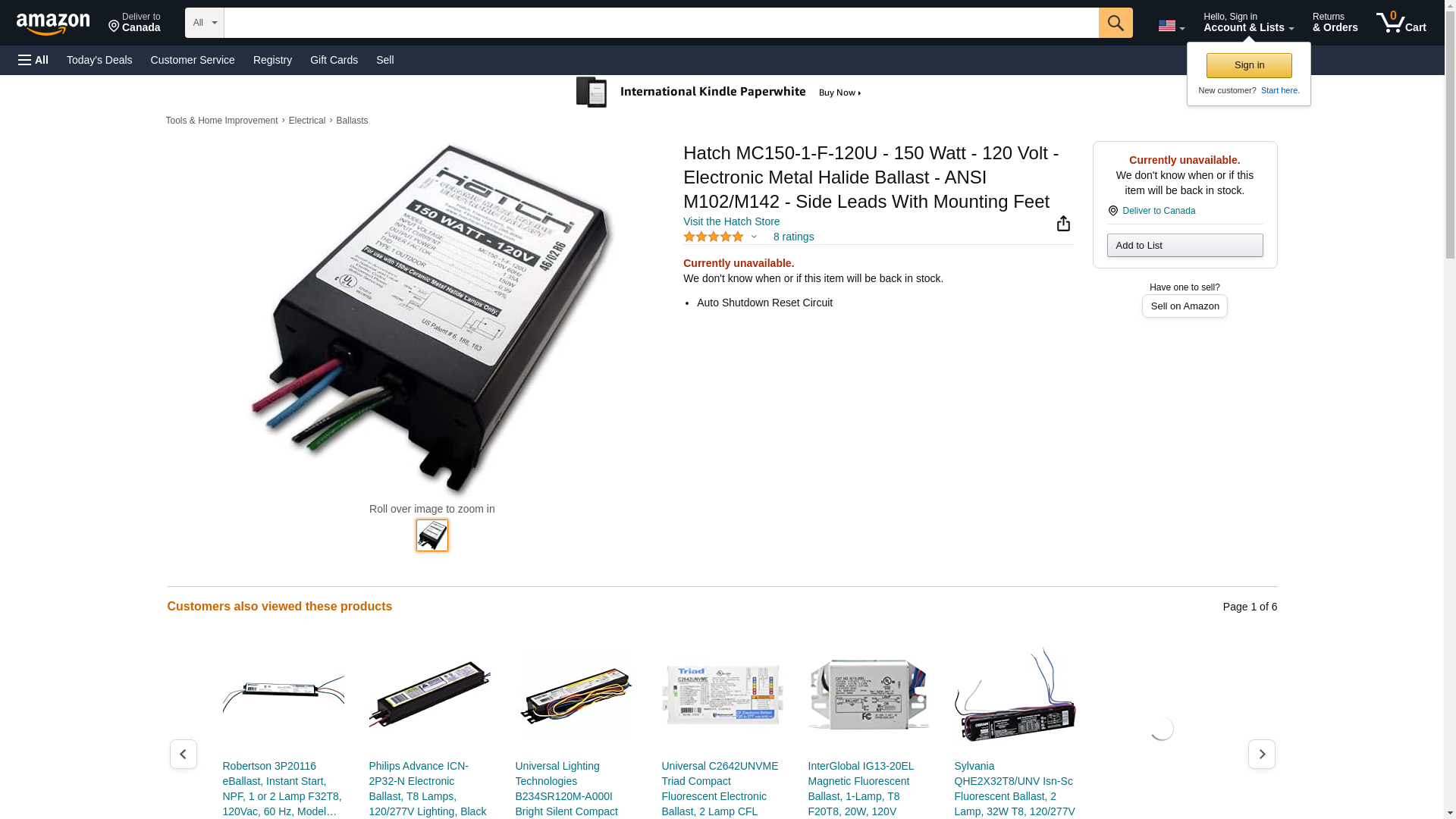
Task: Expand the search category All dropdown
Action: (205, 23)
